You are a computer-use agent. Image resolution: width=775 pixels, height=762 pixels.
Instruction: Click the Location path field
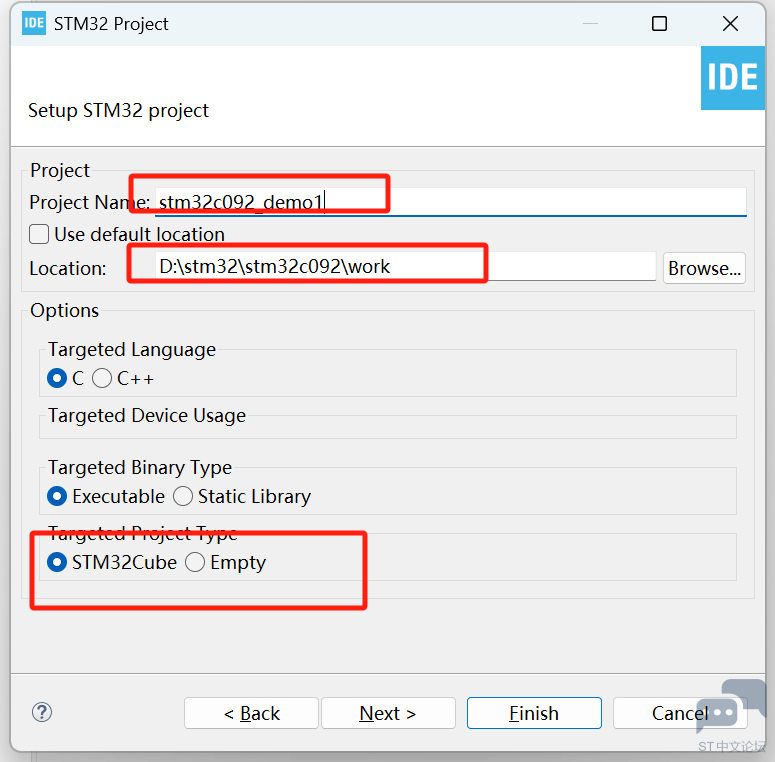[405, 267]
